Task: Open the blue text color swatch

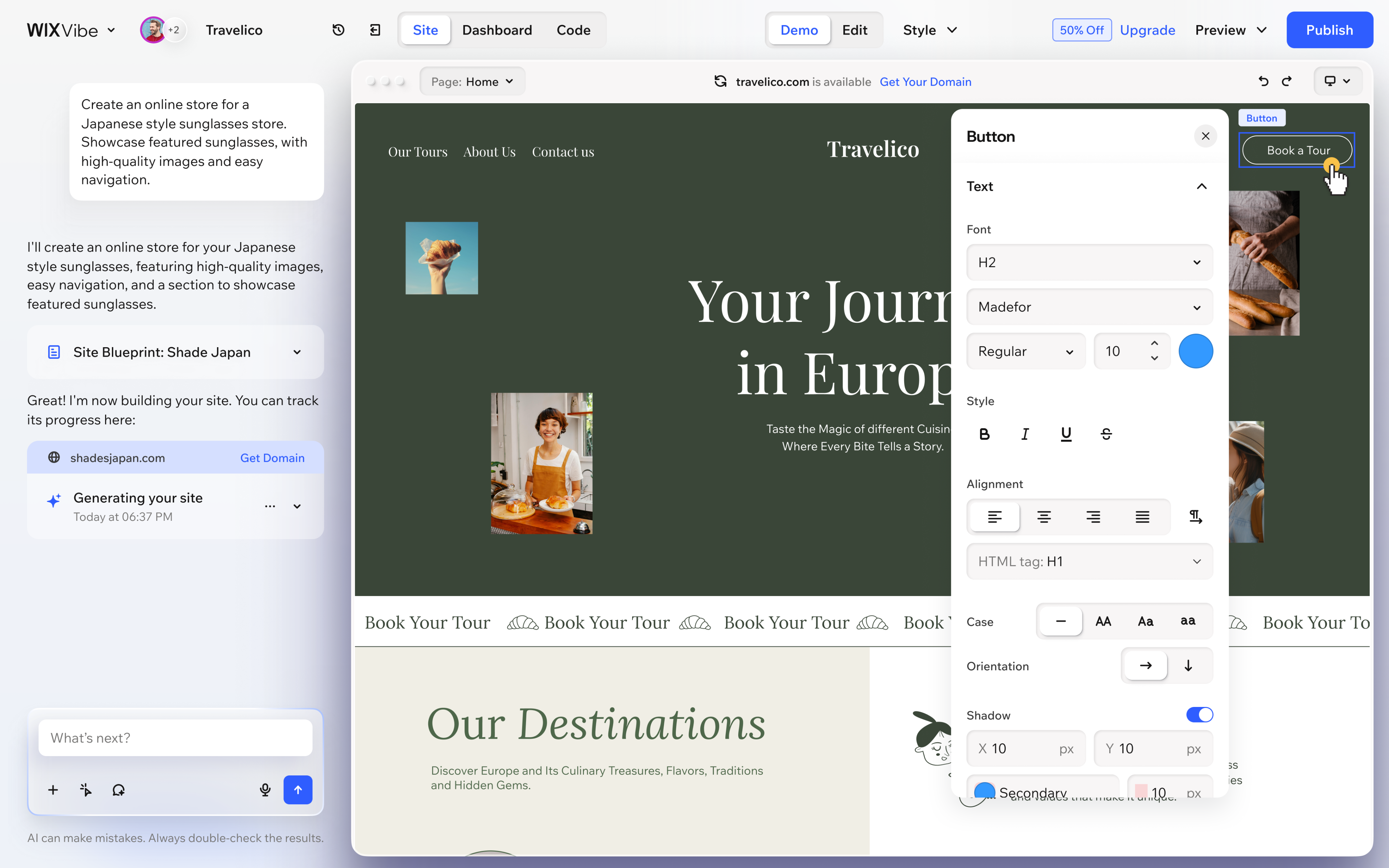Action: click(x=1196, y=351)
